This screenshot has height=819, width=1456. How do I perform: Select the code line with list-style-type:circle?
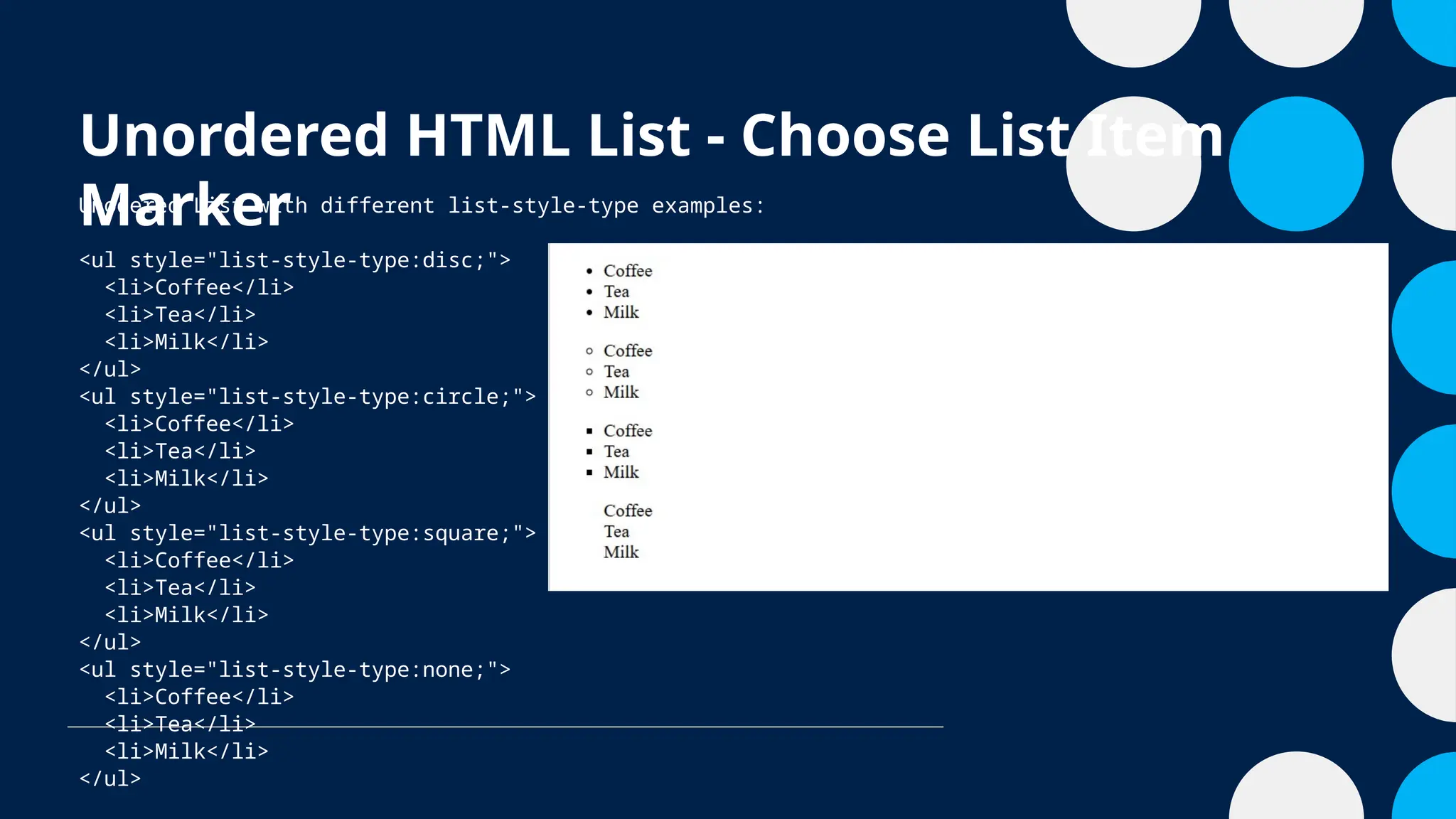[x=308, y=397]
